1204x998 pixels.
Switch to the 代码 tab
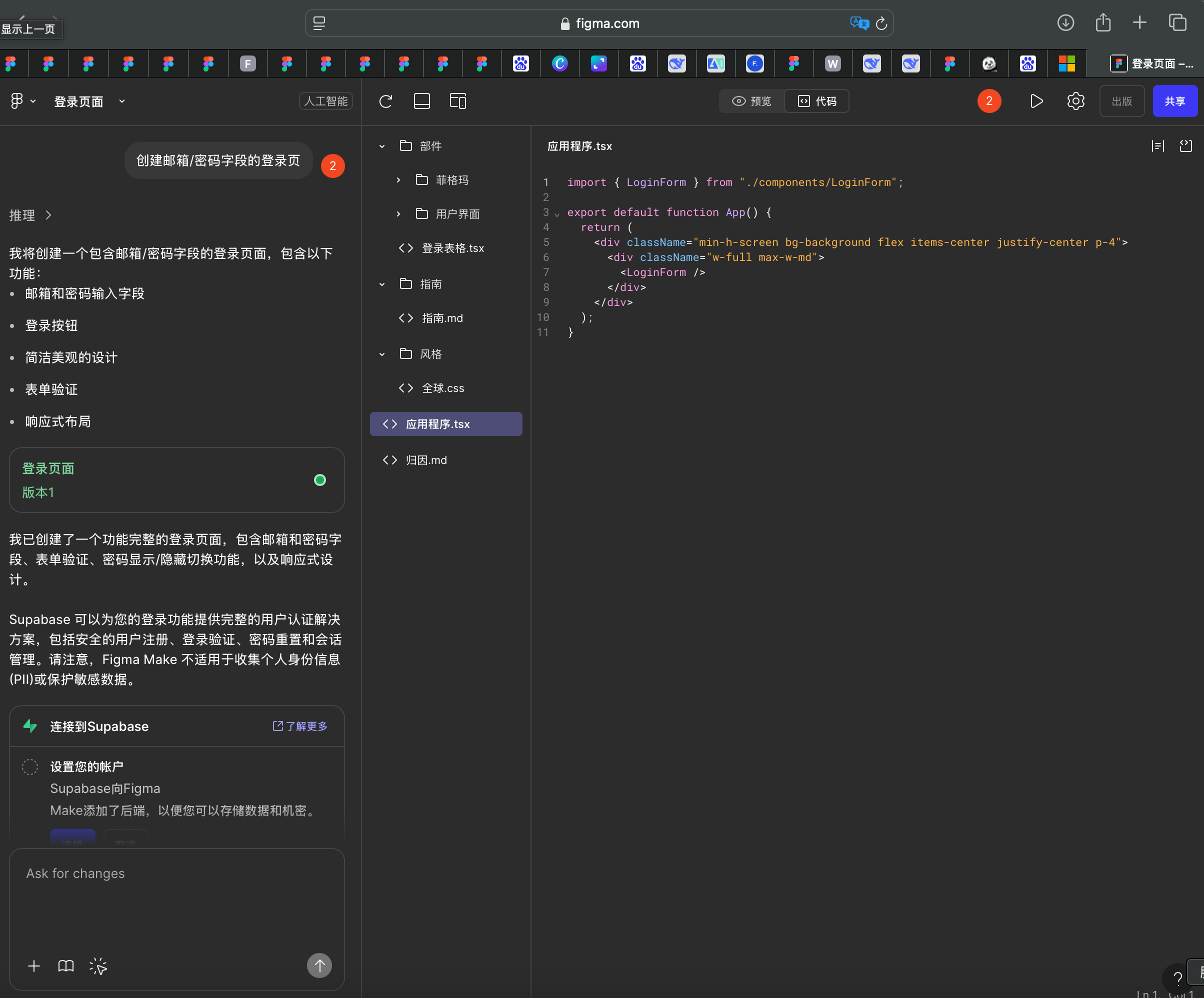[x=817, y=101]
